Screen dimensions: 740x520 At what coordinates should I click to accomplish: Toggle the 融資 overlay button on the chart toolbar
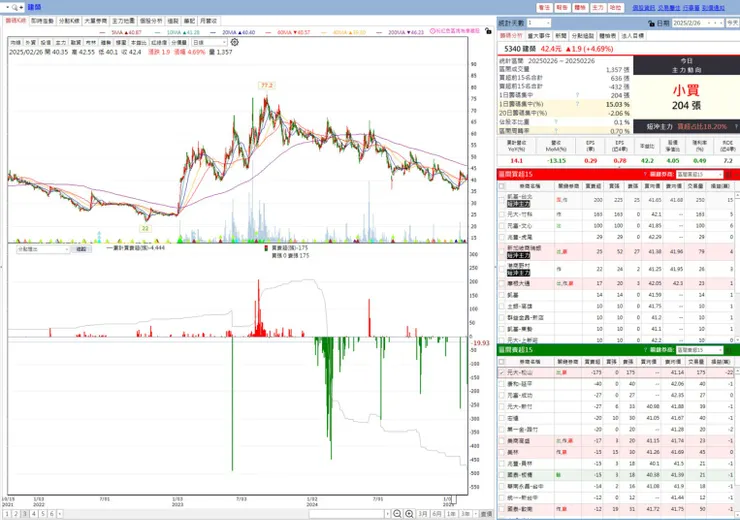[x=76, y=42]
